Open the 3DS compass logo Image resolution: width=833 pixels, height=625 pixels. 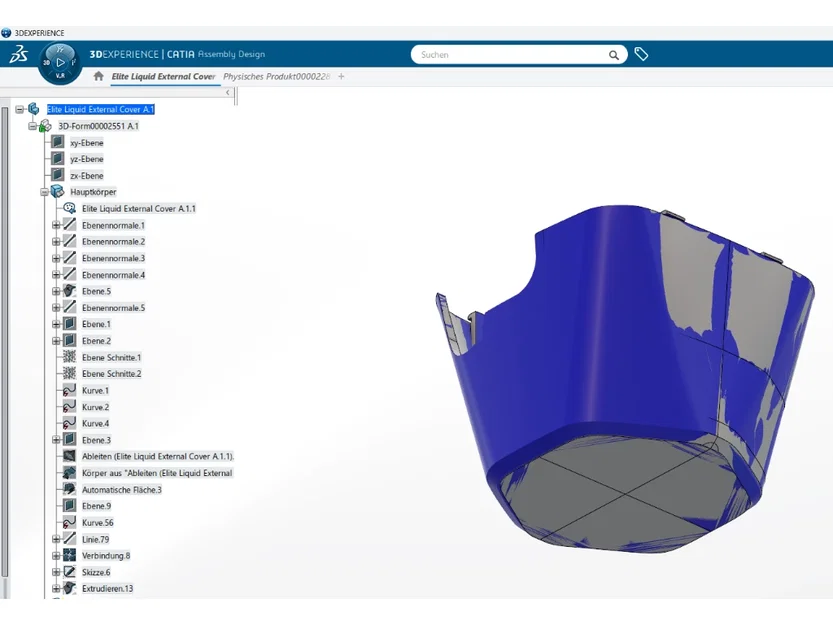coord(19,54)
